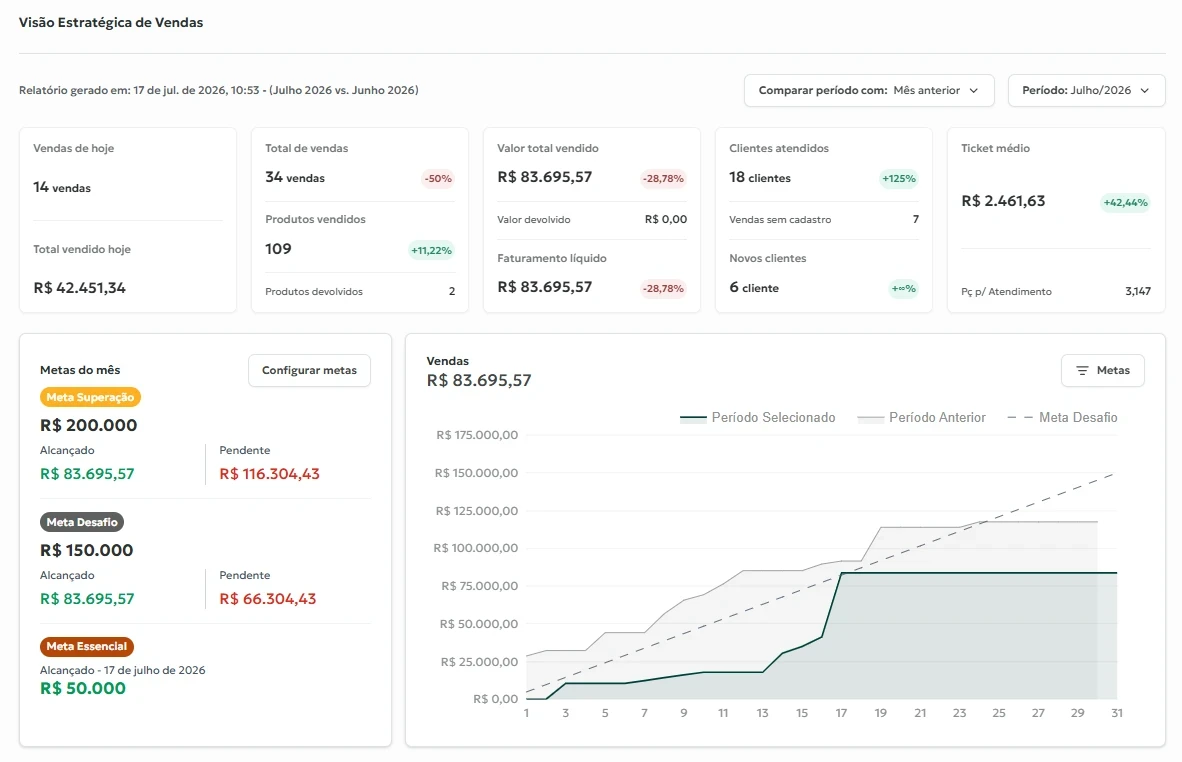Click the 3,147 value
This screenshot has width=1182, height=762.
click(1138, 291)
